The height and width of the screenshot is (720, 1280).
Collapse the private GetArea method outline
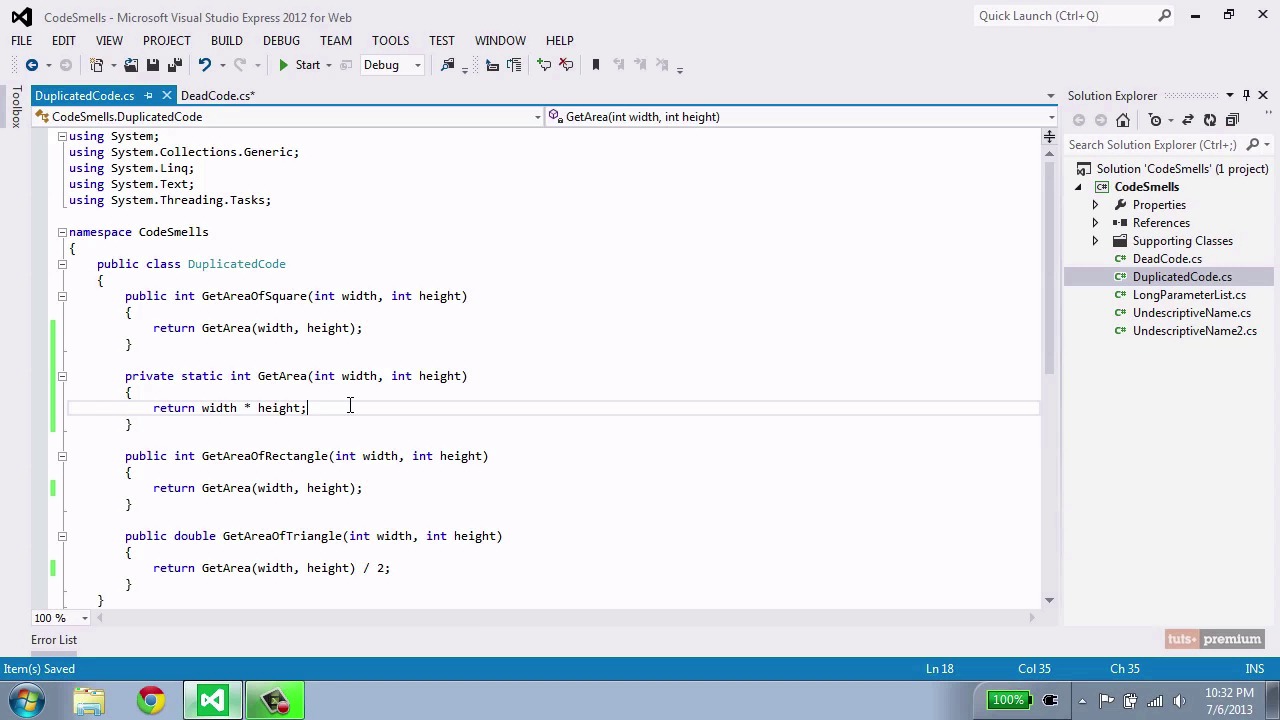(x=62, y=376)
